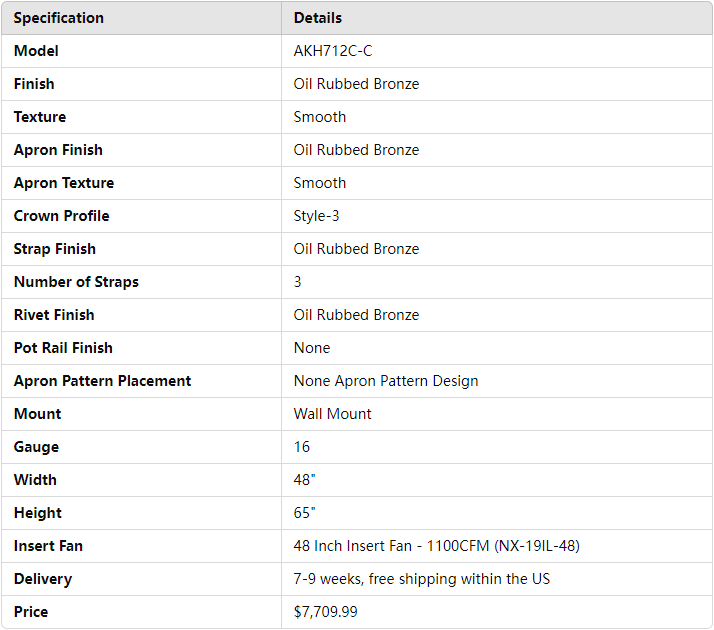The width and height of the screenshot is (714, 630).
Task: Click the Wall Mount value
Action: [x=332, y=414]
